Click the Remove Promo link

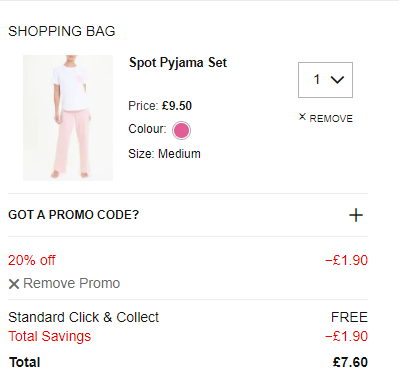click(x=71, y=283)
